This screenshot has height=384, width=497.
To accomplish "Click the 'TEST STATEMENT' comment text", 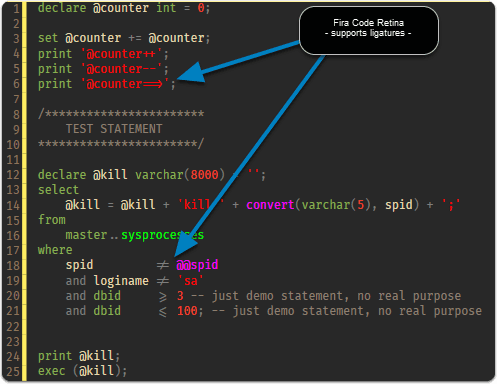I will pos(114,129).
